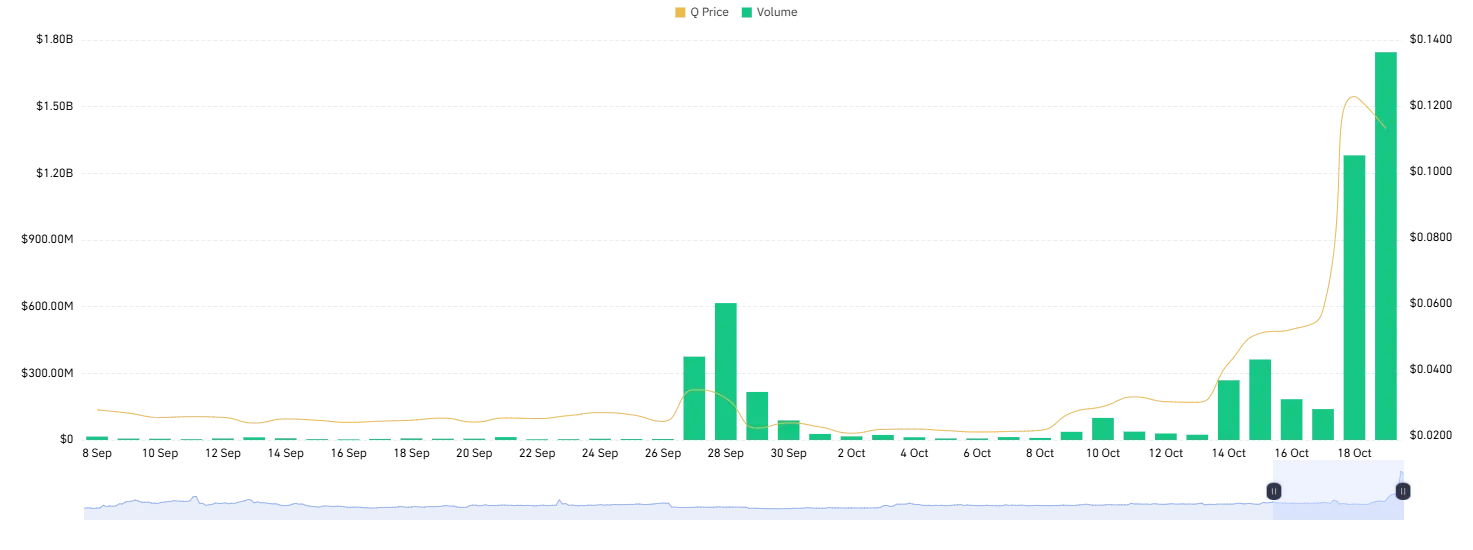Image resolution: width=1473 pixels, height=550 pixels.
Task: Click the $900.00M left axis label
Action: (49, 240)
